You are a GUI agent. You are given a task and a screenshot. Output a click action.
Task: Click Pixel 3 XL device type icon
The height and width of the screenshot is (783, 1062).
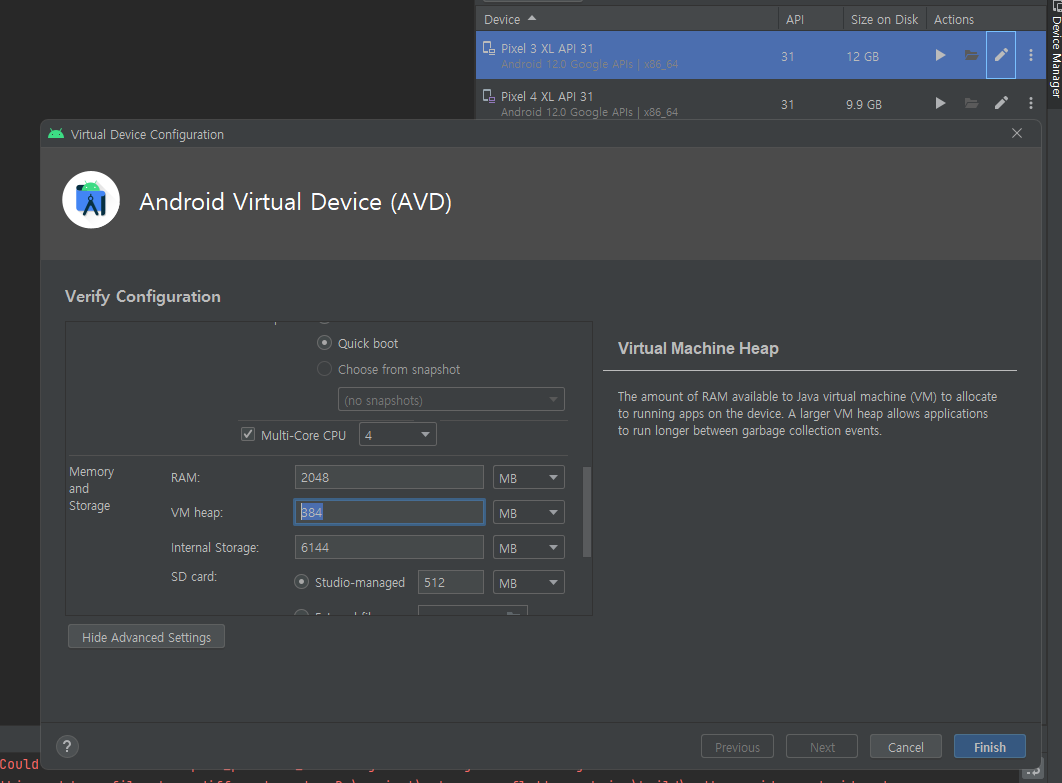(x=488, y=48)
